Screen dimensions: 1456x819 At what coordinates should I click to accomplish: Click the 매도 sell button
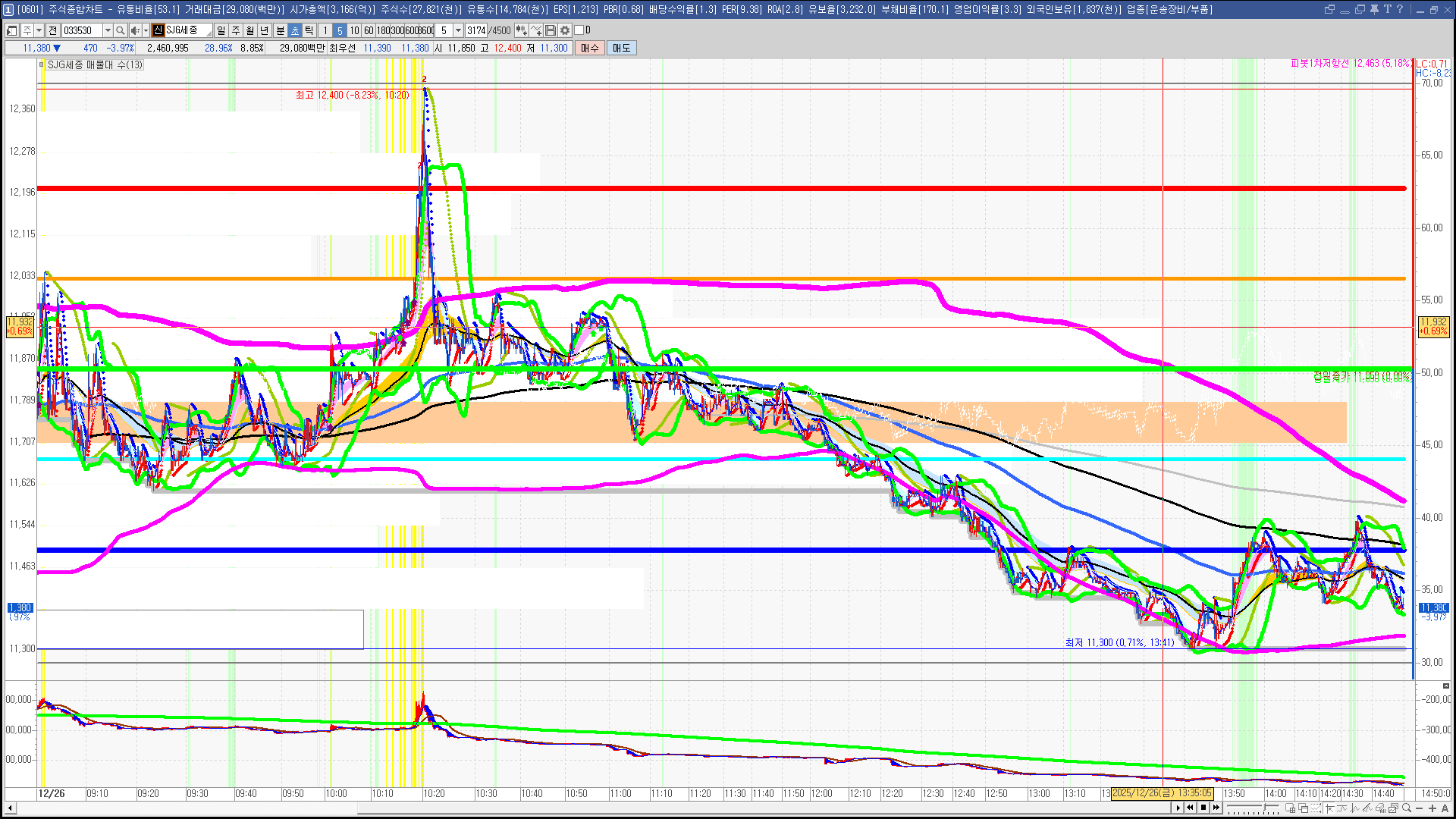(x=622, y=48)
